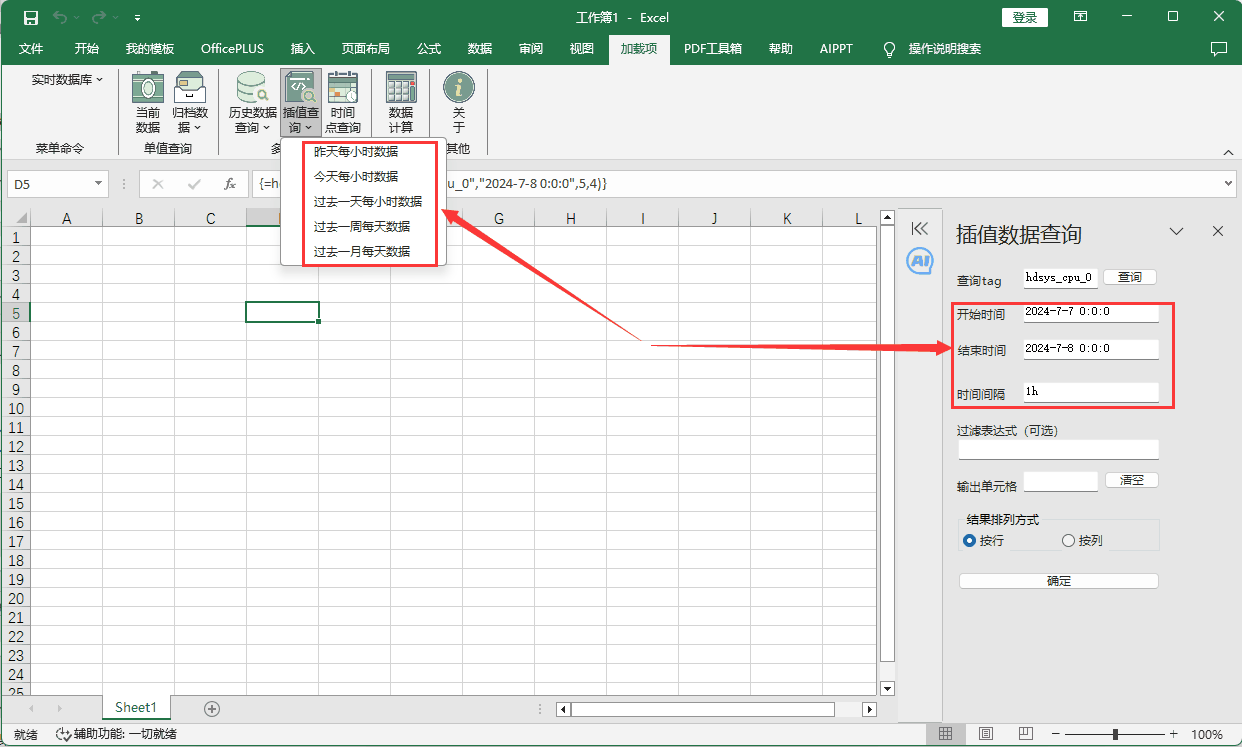Click the 时间点查询 calendar icon

click(x=343, y=87)
